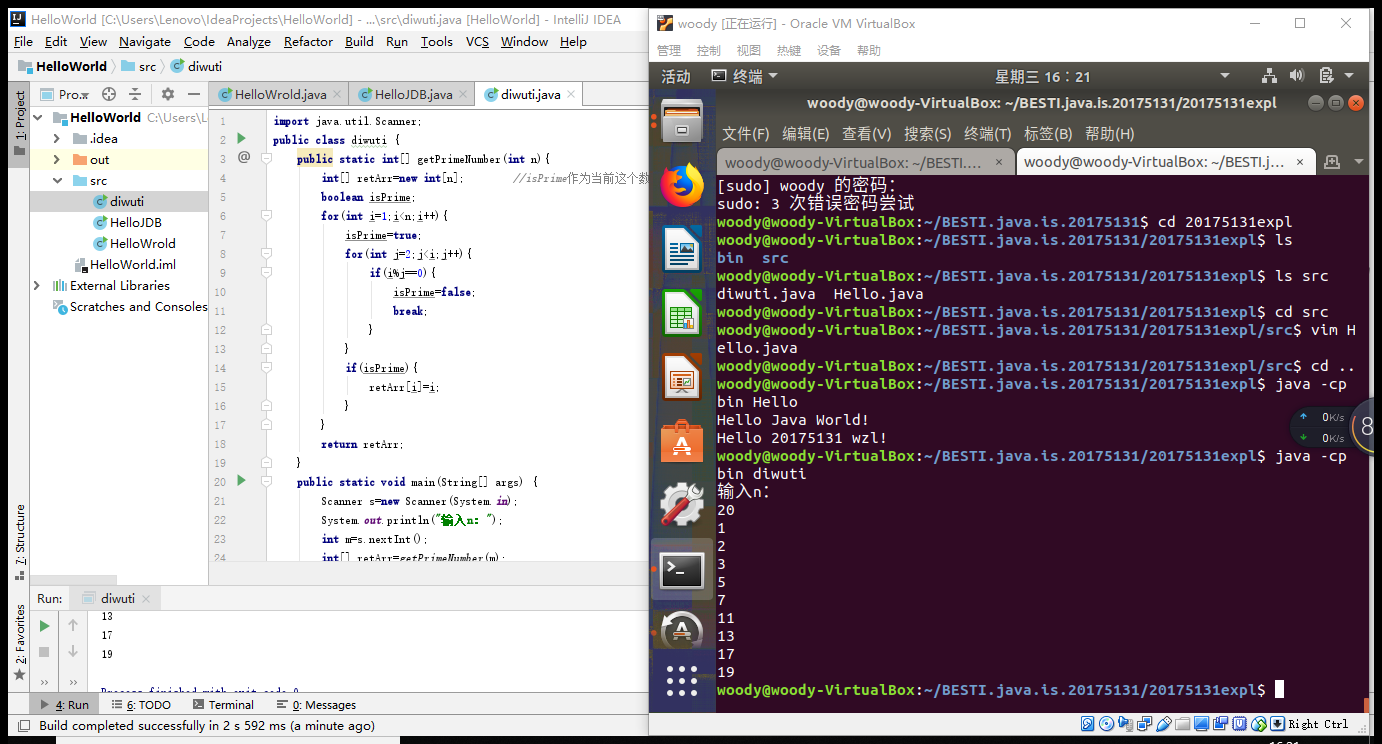Expand the .idea folder

pos(58,138)
